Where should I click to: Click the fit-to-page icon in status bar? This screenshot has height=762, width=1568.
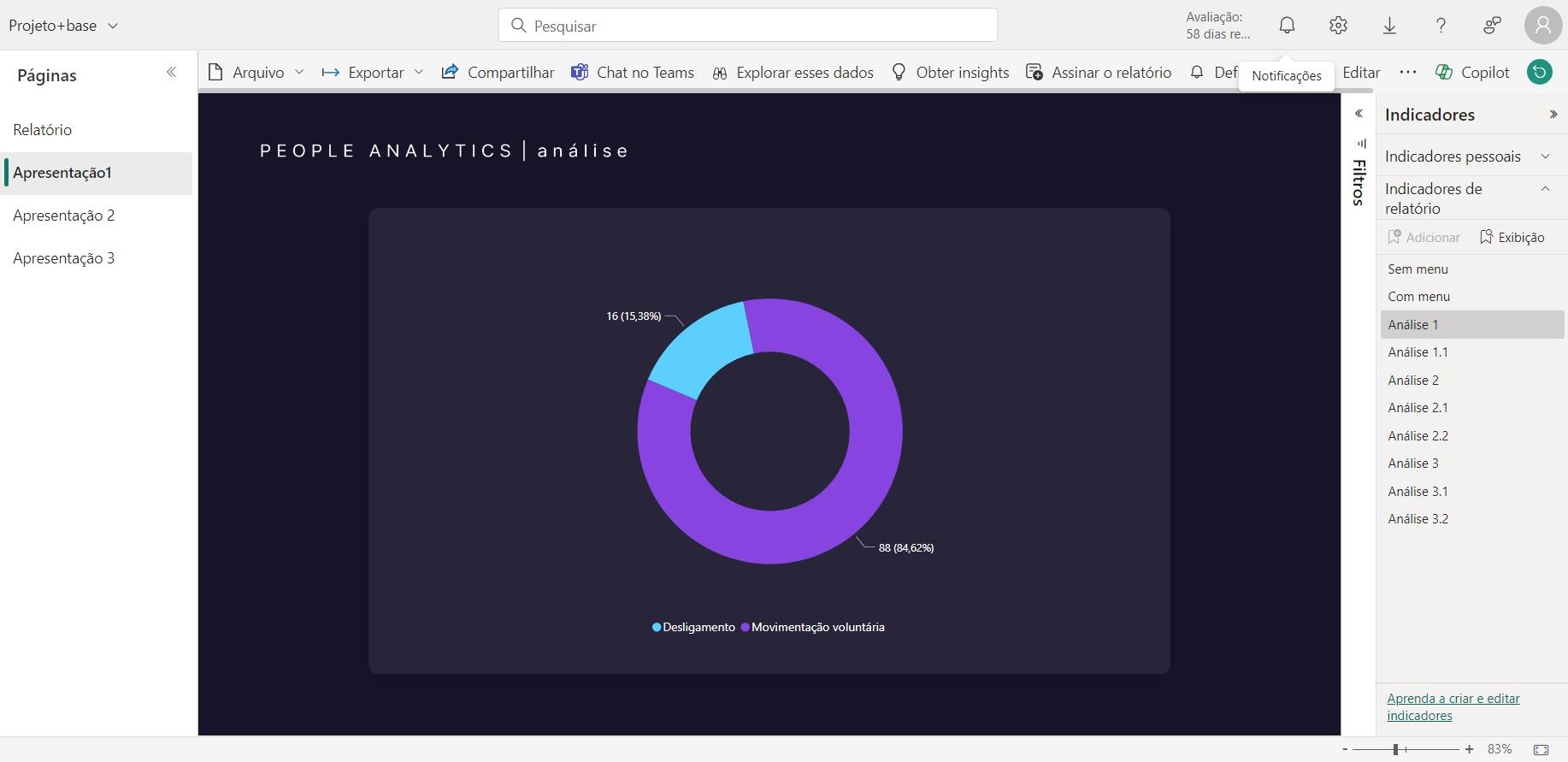click(x=1541, y=749)
